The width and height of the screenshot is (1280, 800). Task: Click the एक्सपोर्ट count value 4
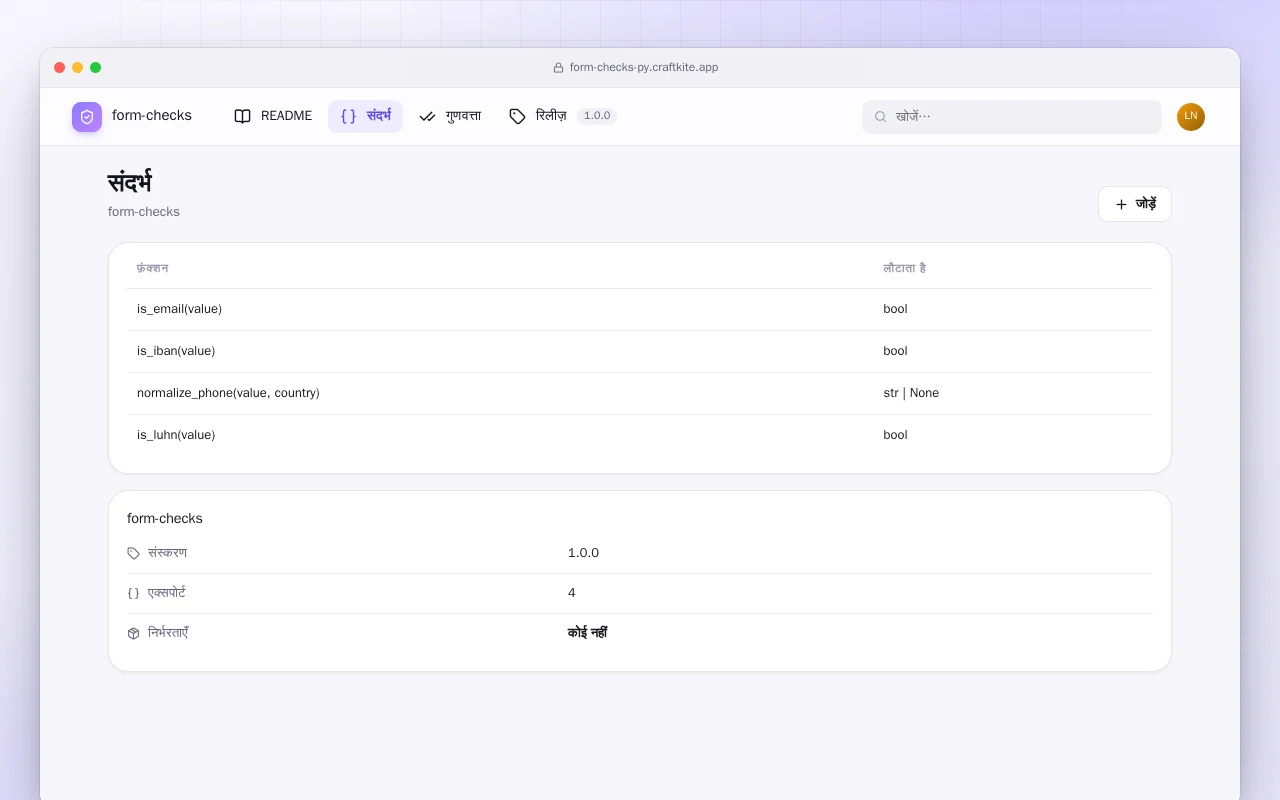coord(572,593)
